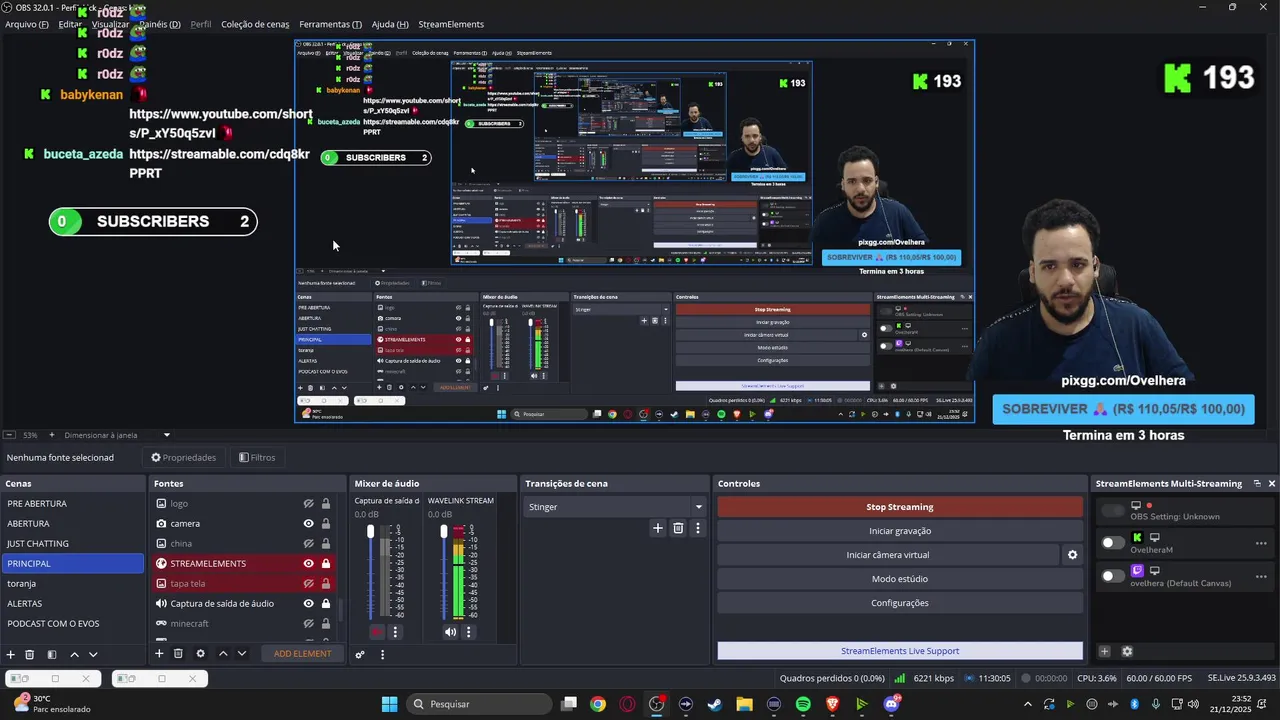Open Coleção de cenas menu

click(x=255, y=24)
